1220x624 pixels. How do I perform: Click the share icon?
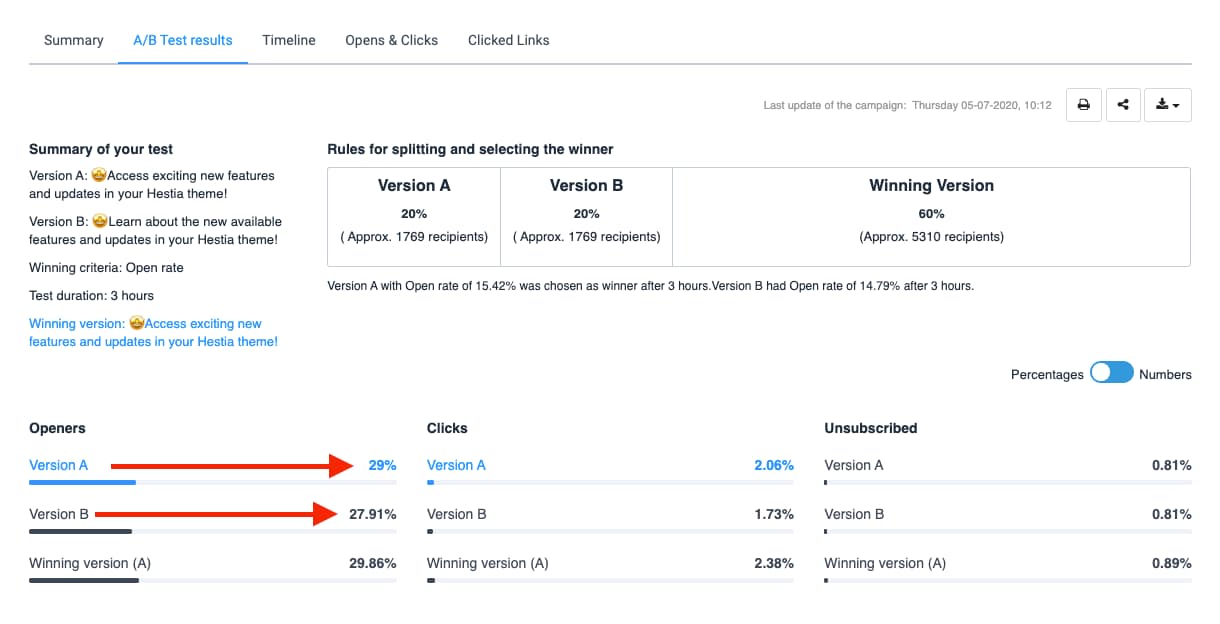point(1125,105)
